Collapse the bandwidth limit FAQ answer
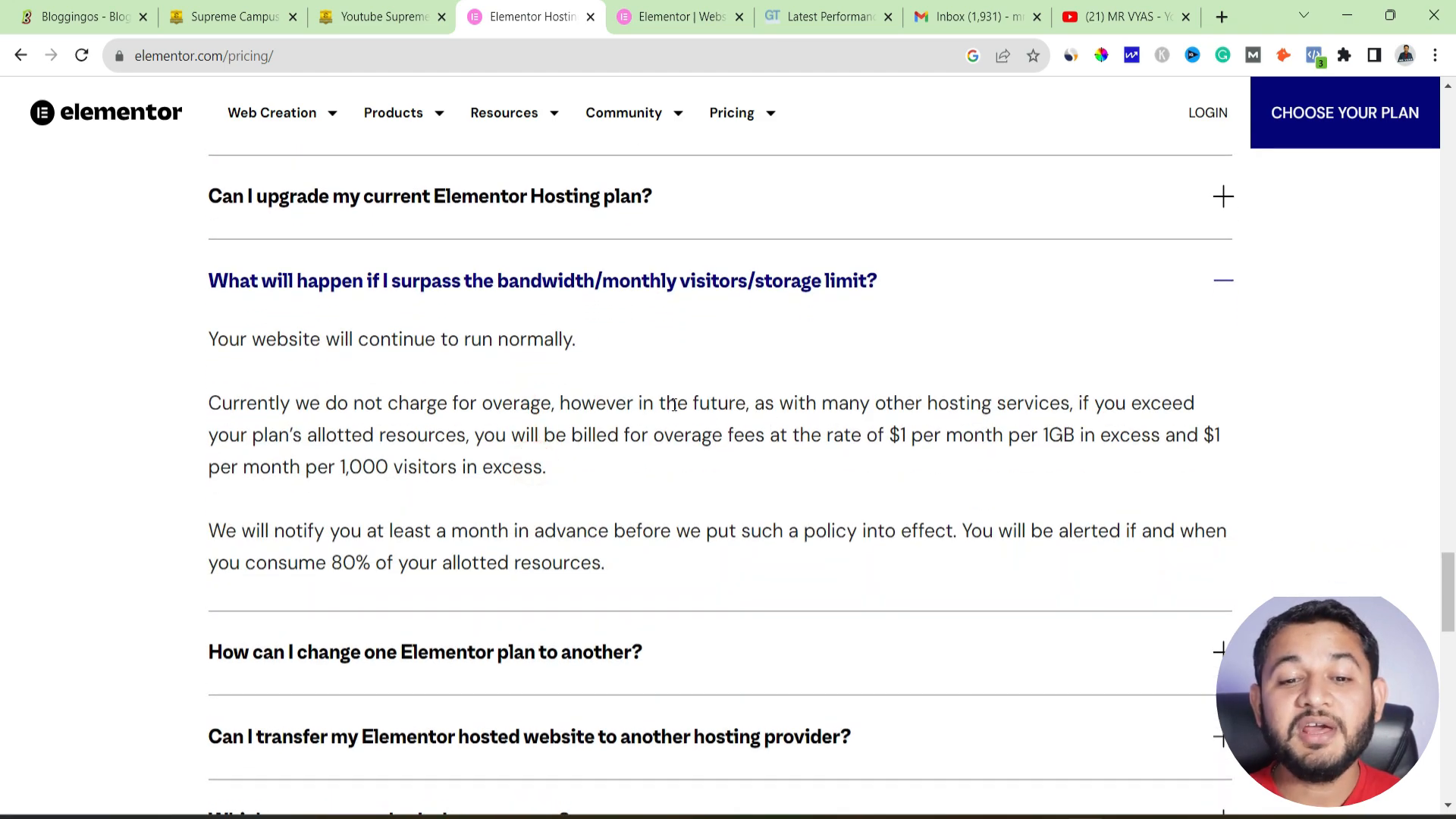This screenshot has height=819, width=1456. (1224, 281)
